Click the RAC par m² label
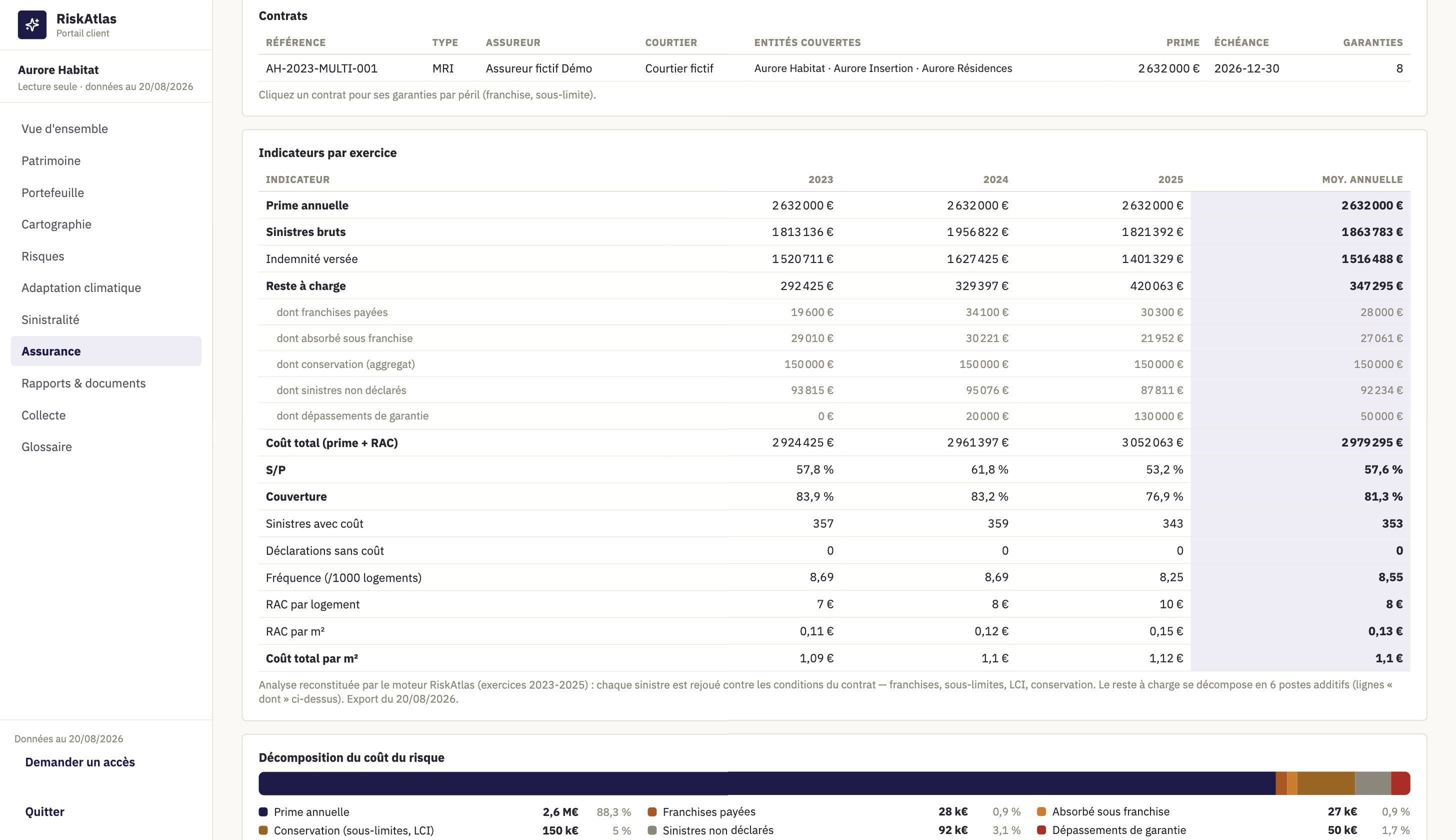 pyautogui.click(x=295, y=631)
